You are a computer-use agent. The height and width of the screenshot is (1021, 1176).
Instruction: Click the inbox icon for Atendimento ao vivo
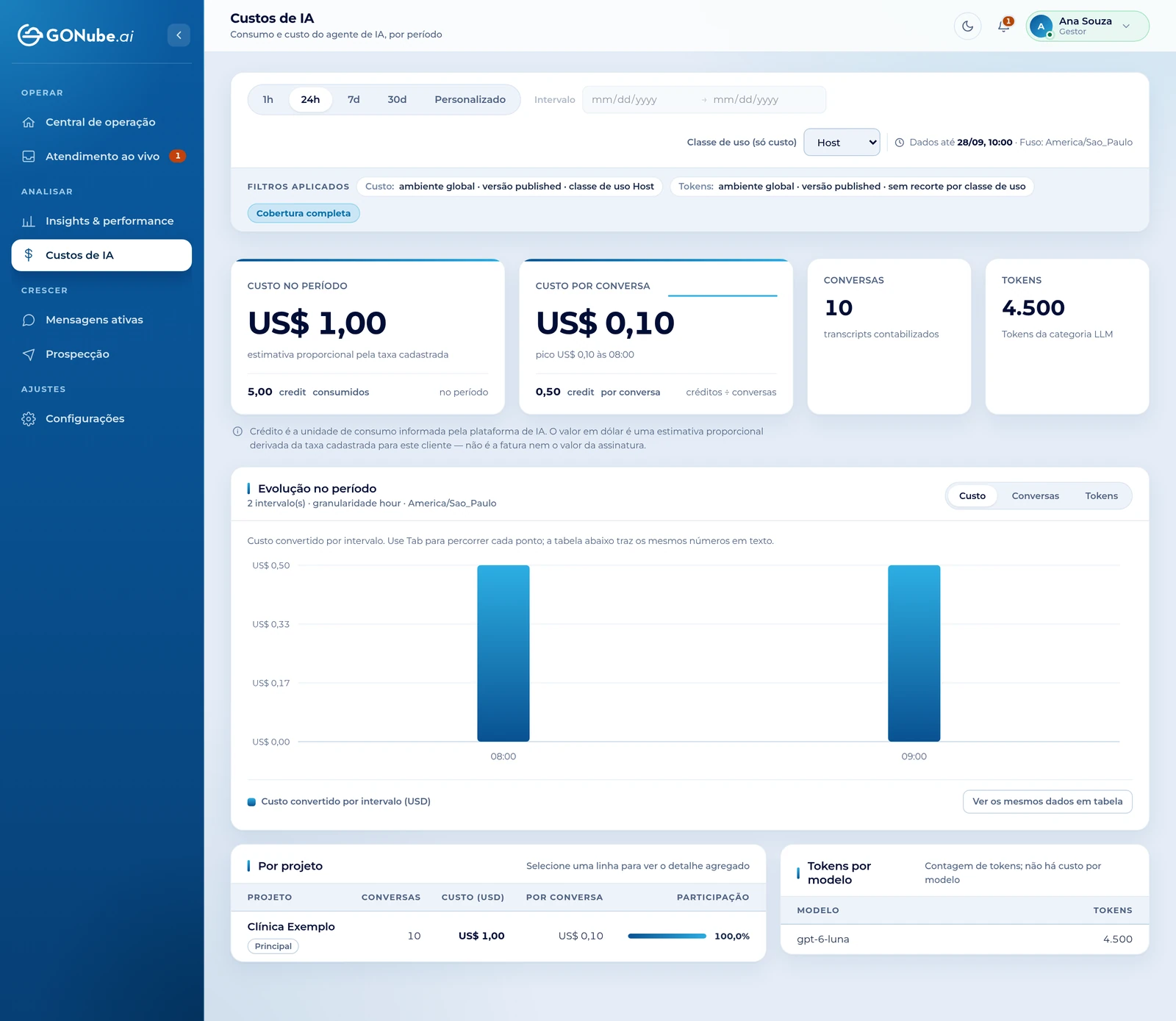29,157
